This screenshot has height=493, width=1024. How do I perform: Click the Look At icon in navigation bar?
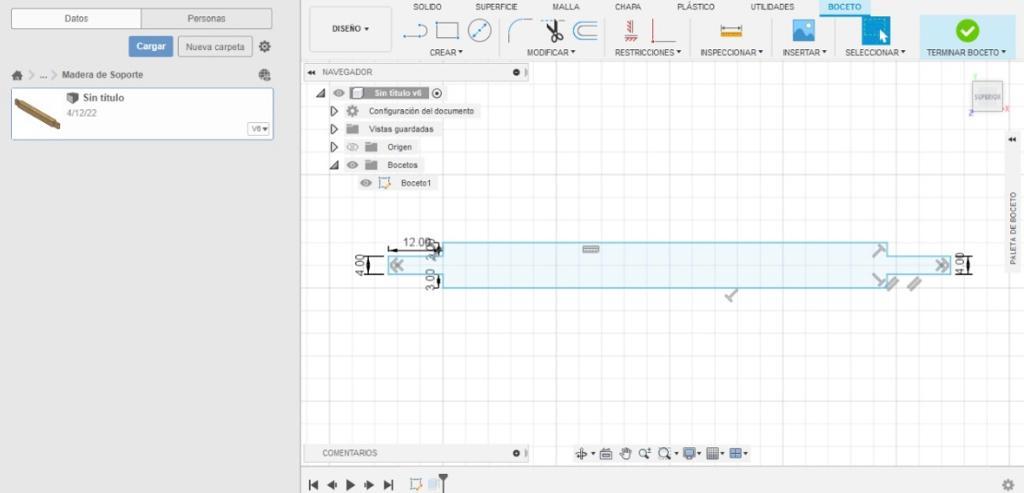[605, 453]
